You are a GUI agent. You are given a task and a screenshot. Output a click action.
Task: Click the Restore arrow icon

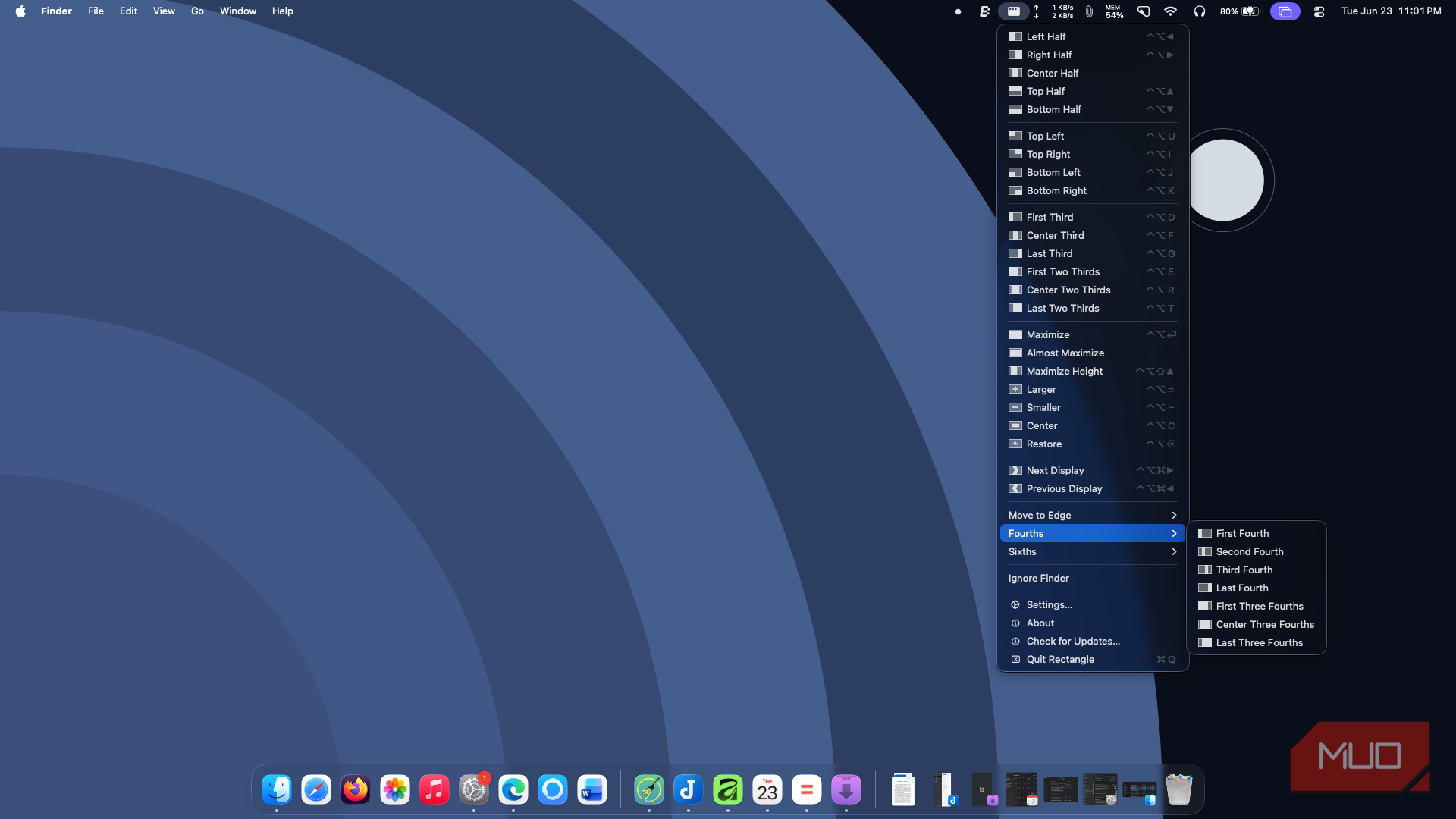tap(1015, 444)
